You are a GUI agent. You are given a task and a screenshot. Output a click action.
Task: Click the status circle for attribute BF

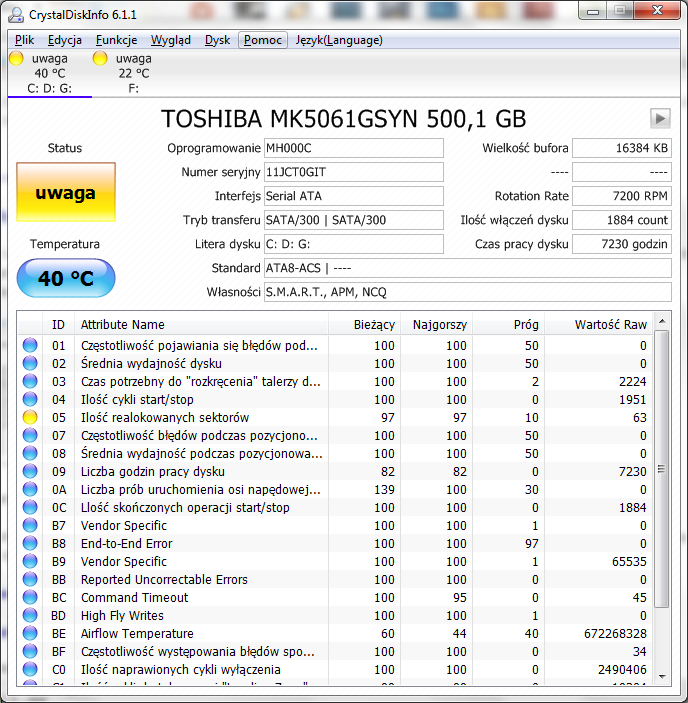[x=30, y=651]
